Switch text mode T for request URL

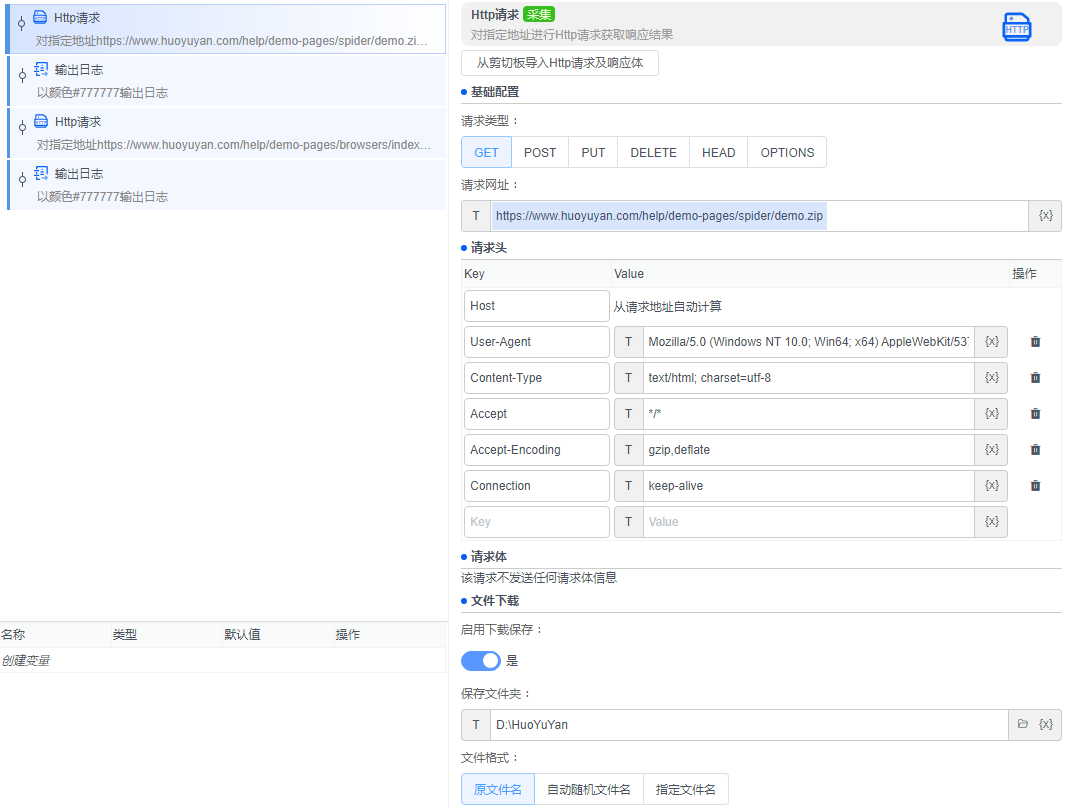476,216
